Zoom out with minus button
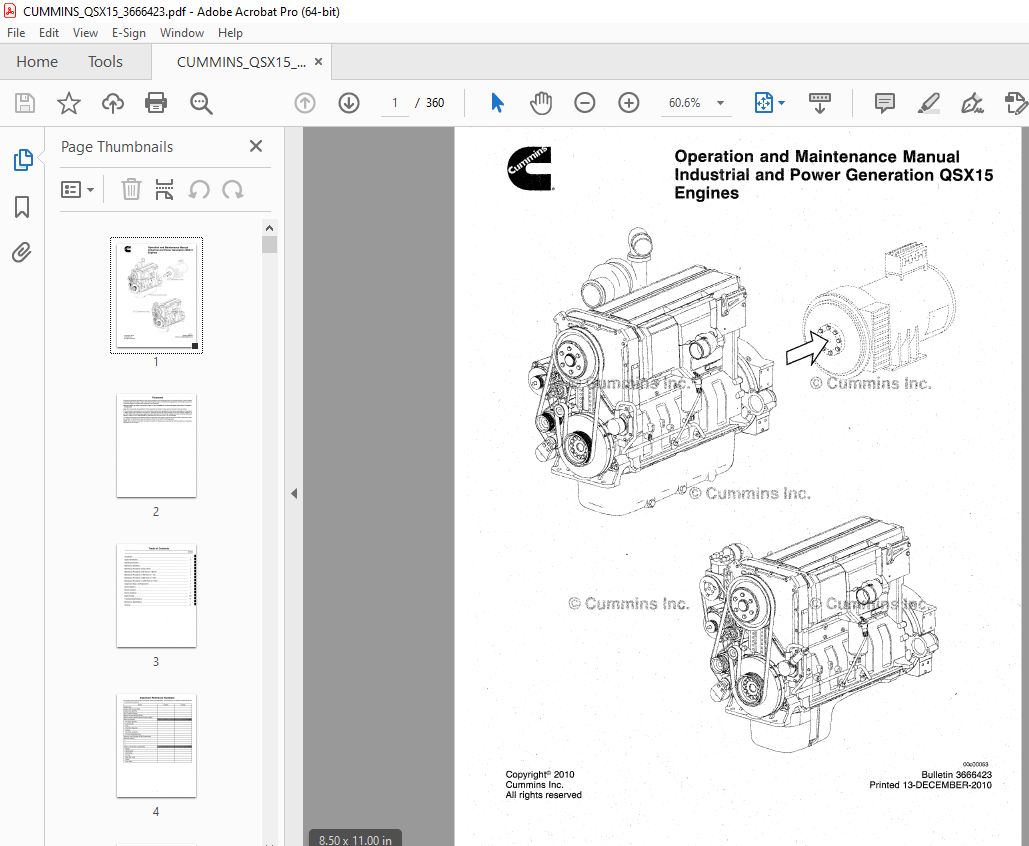Screen dimensions: 1029x846 [x=584, y=103]
